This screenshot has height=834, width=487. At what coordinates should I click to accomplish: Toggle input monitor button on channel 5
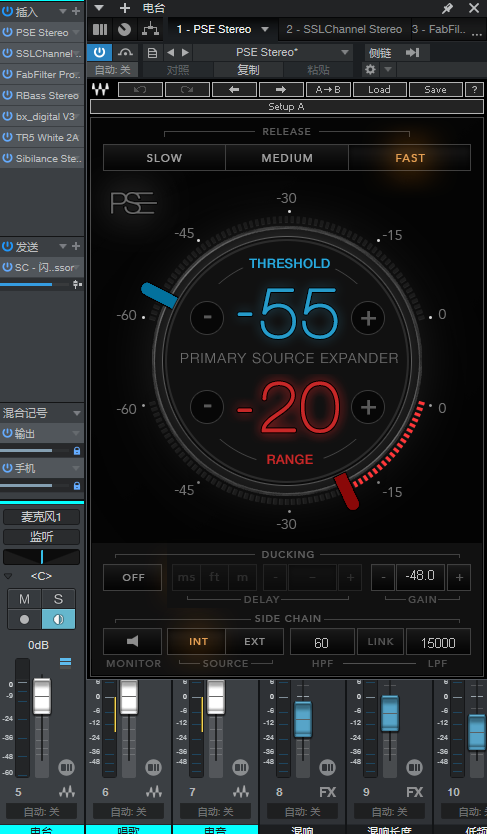tap(58, 620)
